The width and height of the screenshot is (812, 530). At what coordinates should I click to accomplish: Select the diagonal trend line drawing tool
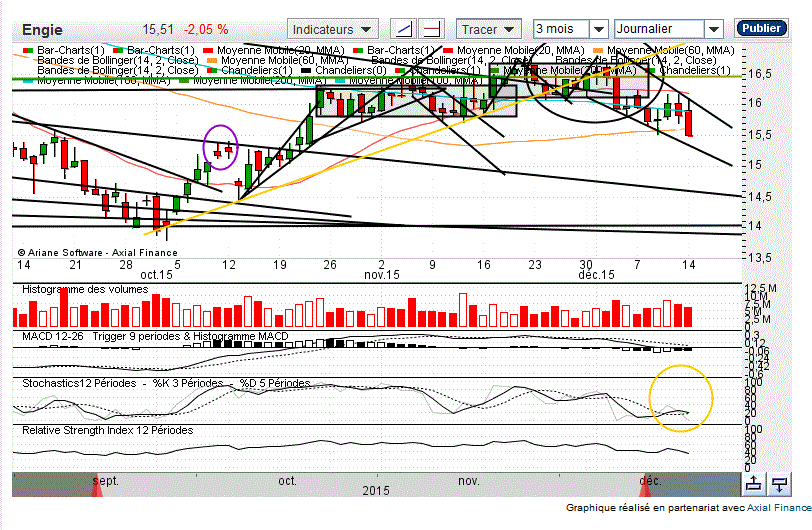click(x=403, y=29)
